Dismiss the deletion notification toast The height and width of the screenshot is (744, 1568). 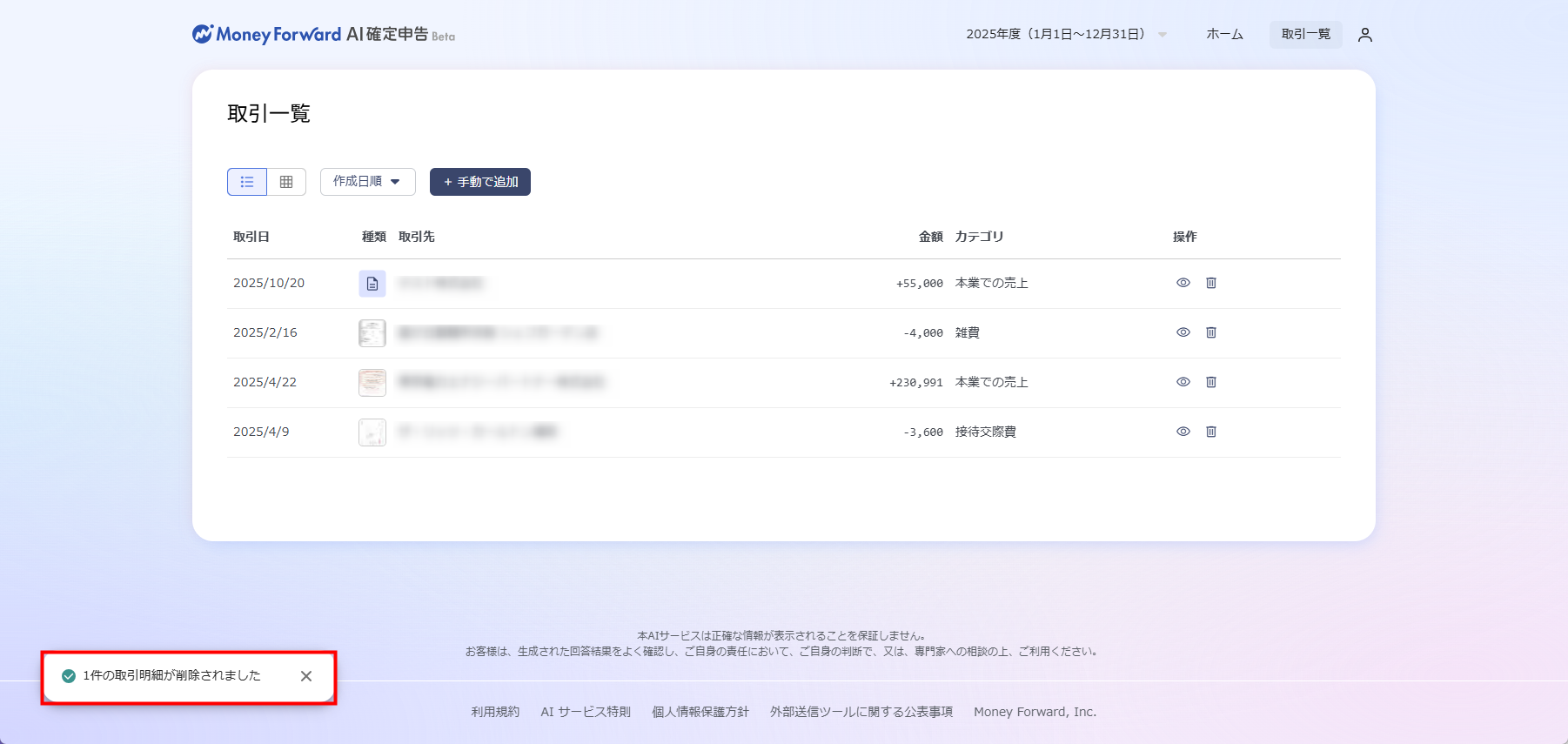306,676
